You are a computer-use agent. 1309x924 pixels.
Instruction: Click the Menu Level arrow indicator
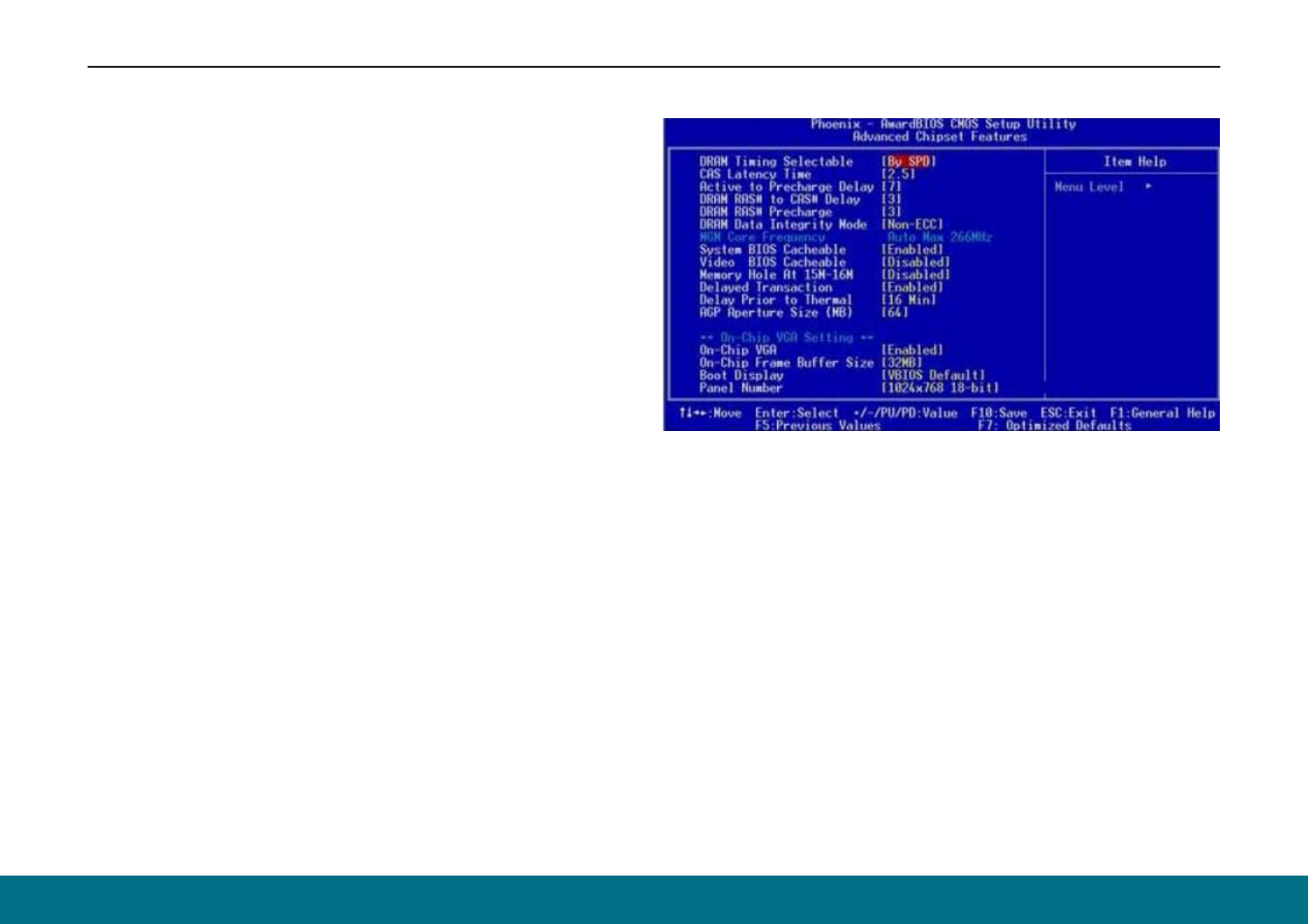[x=1148, y=187]
